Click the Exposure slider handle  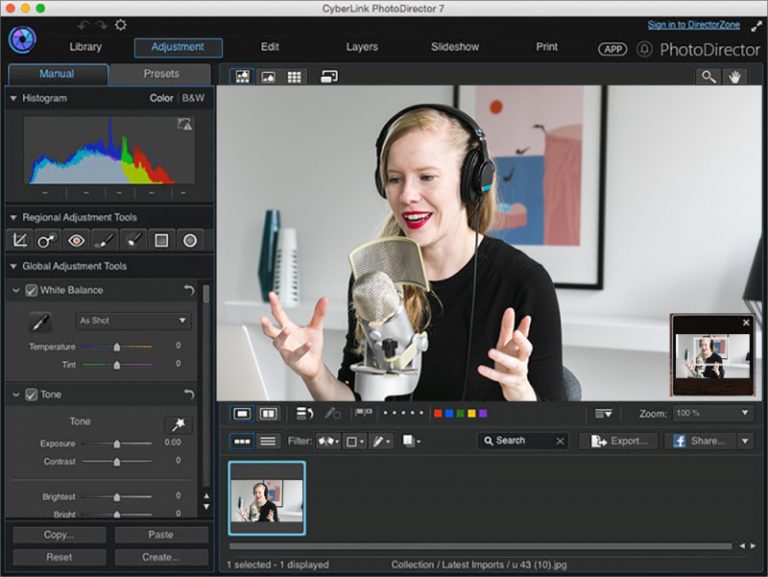(117, 443)
